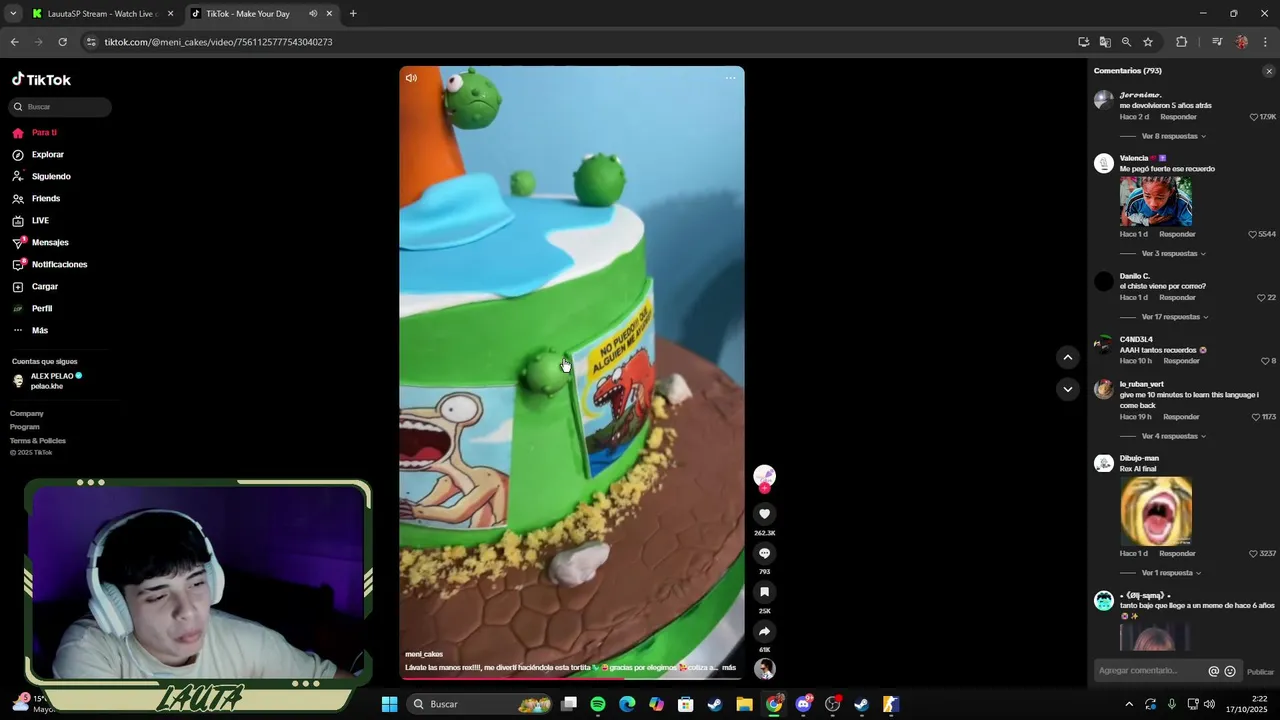The width and height of the screenshot is (1280, 720).
Task: Open a new browser tab
Action: 353,14
